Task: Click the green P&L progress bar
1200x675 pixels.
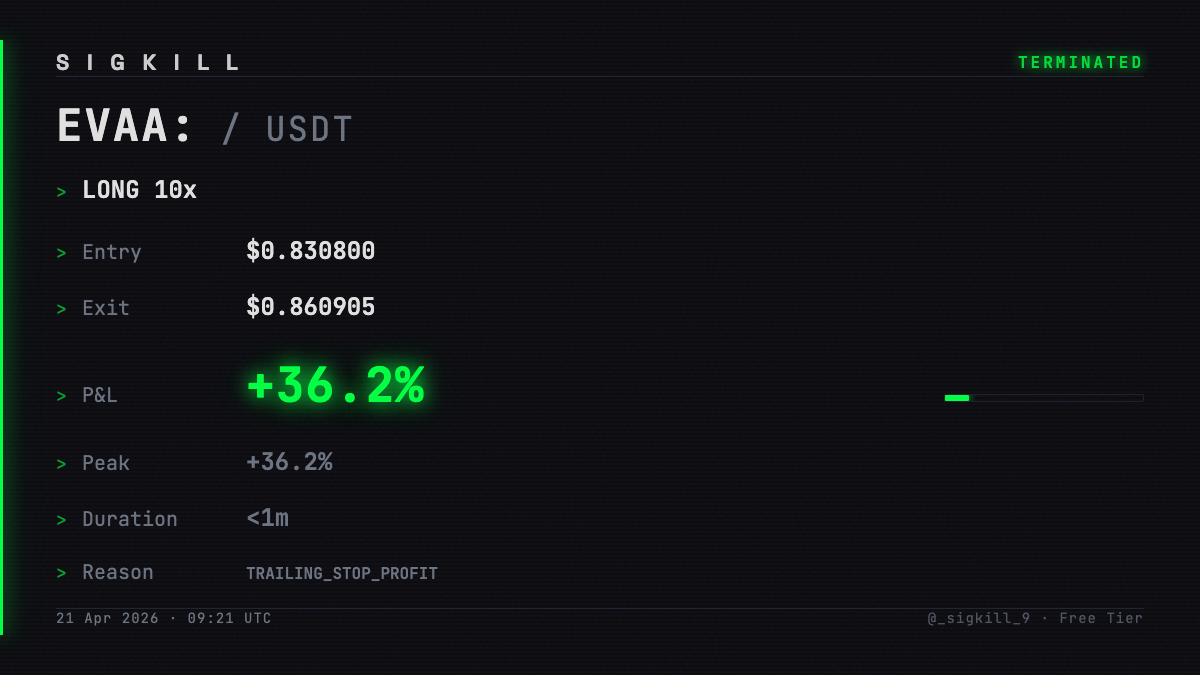Action: tap(1044, 398)
